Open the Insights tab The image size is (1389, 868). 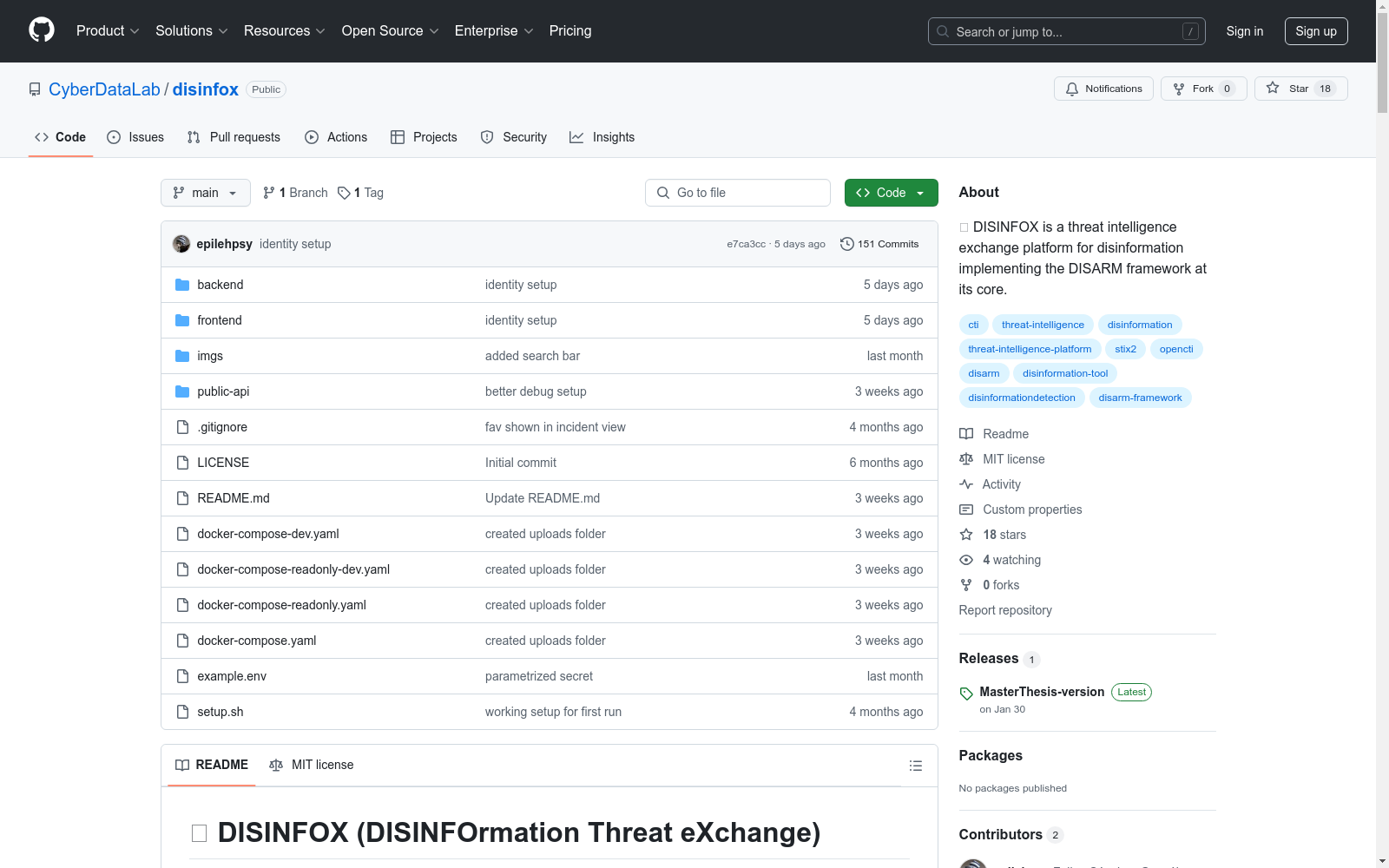click(x=602, y=137)
